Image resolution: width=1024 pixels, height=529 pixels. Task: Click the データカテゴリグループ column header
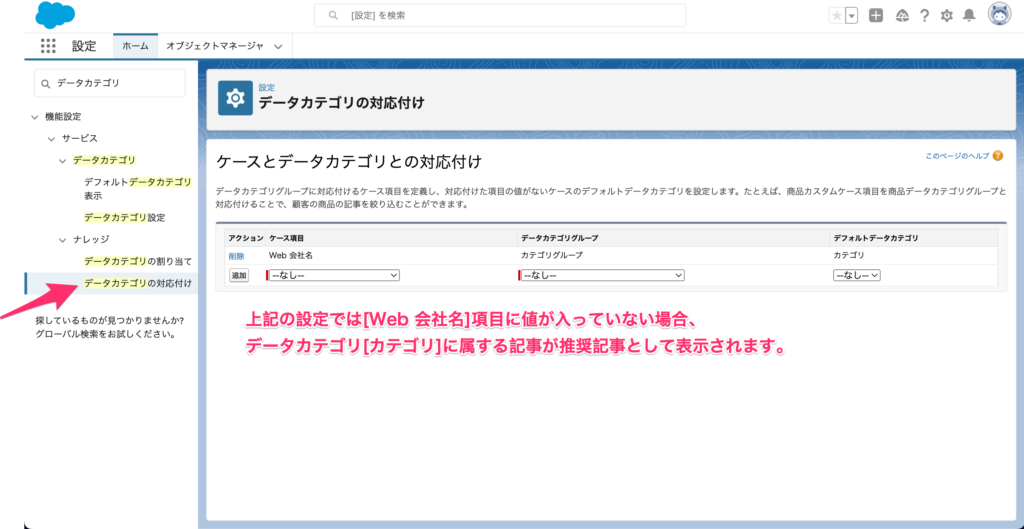tap(560, 238)
